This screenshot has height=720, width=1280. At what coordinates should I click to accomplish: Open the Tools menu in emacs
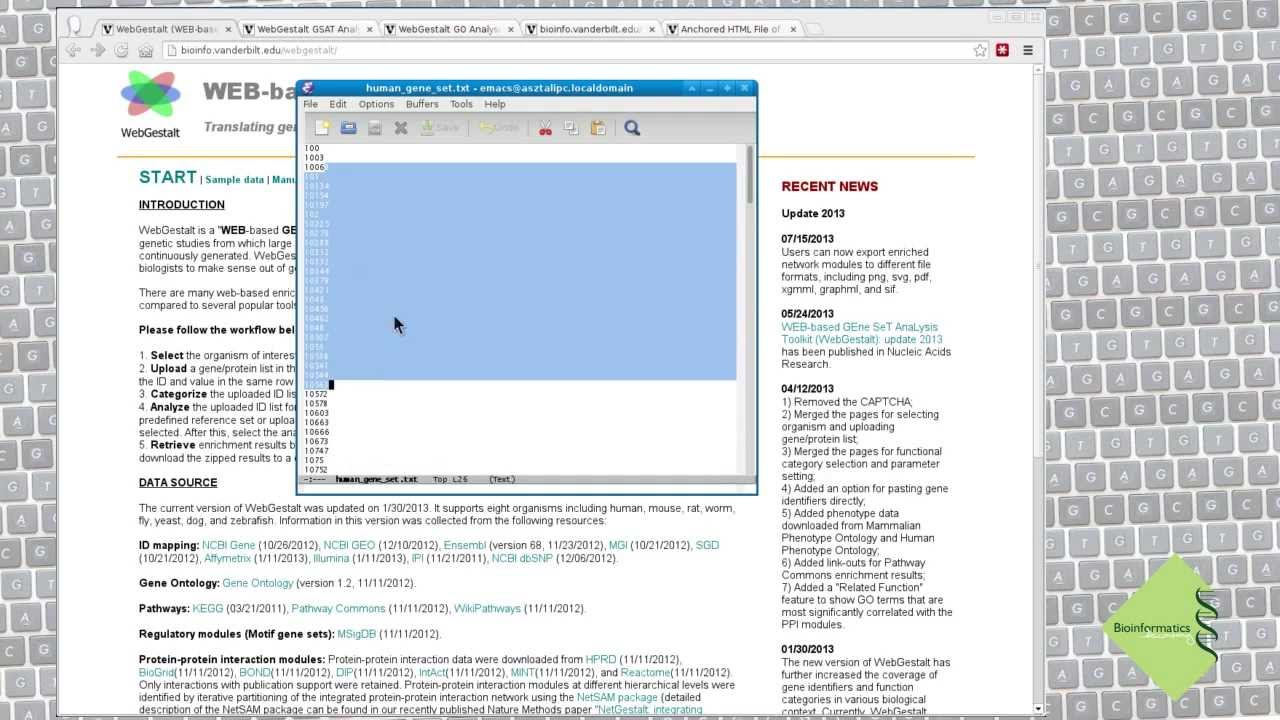coord(461,104)
